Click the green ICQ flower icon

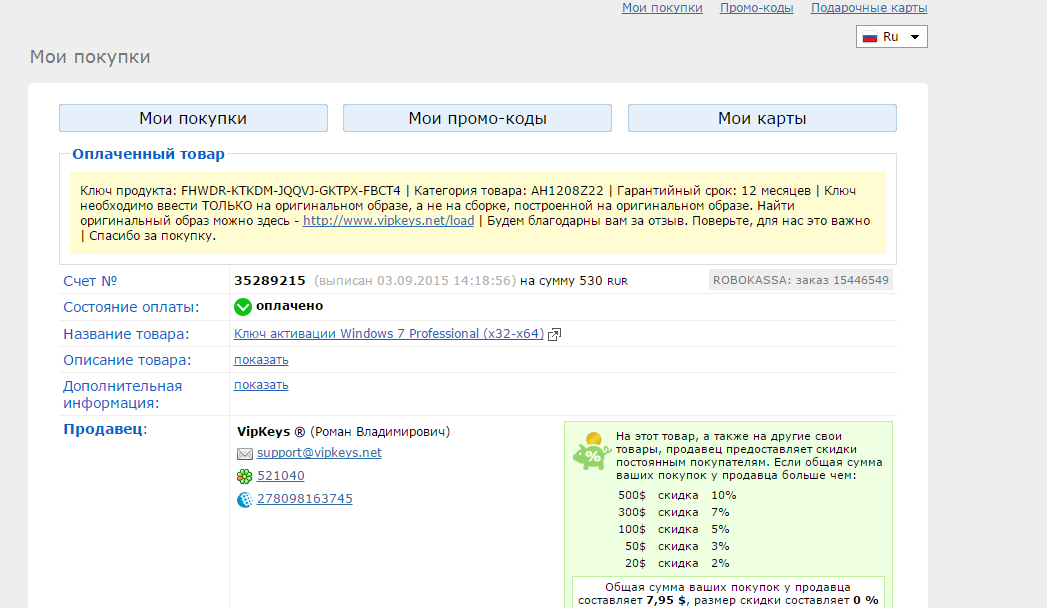tap(245, 477)
